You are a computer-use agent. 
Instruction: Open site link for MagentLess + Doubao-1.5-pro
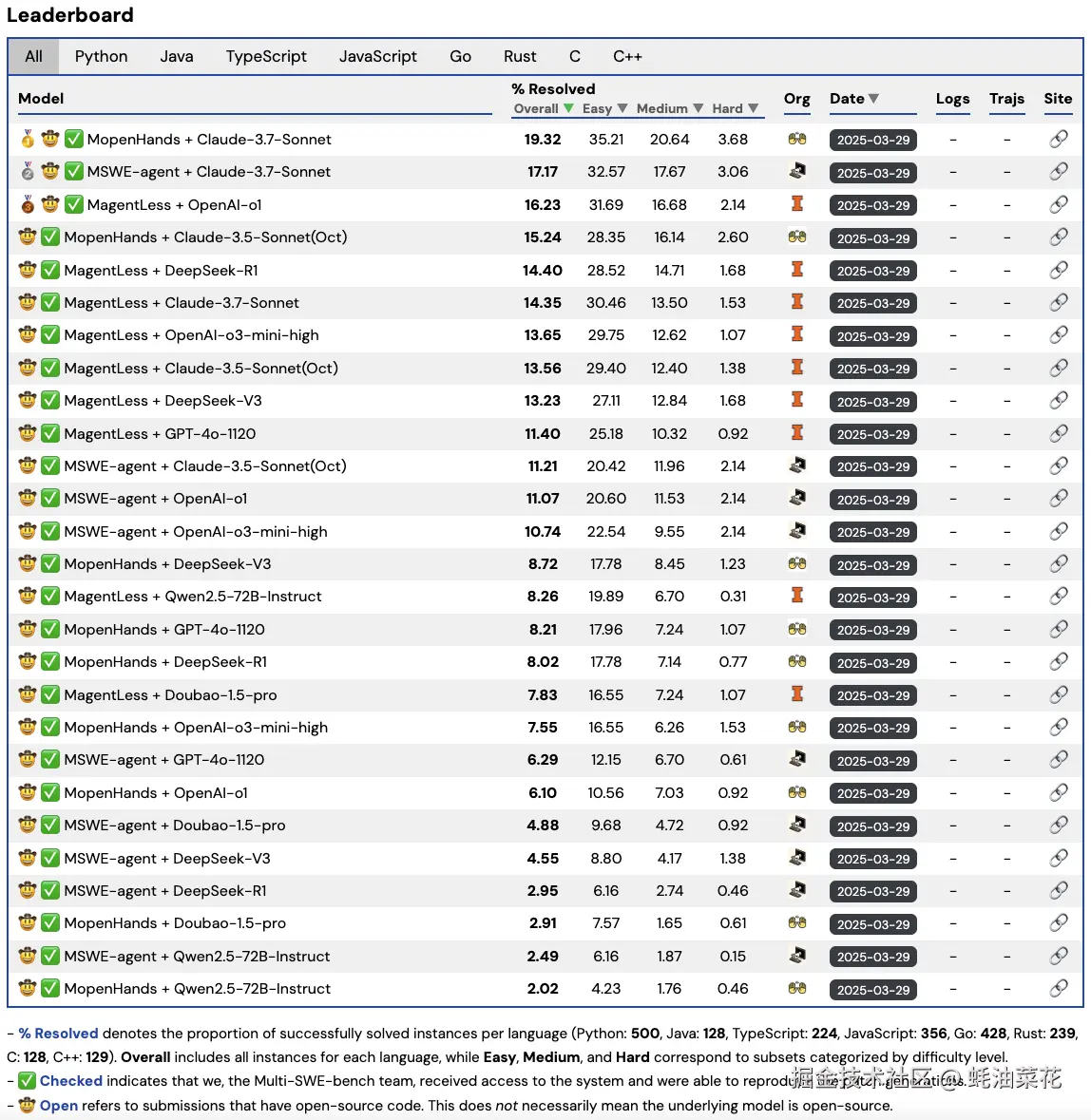tap(1058, 694)
